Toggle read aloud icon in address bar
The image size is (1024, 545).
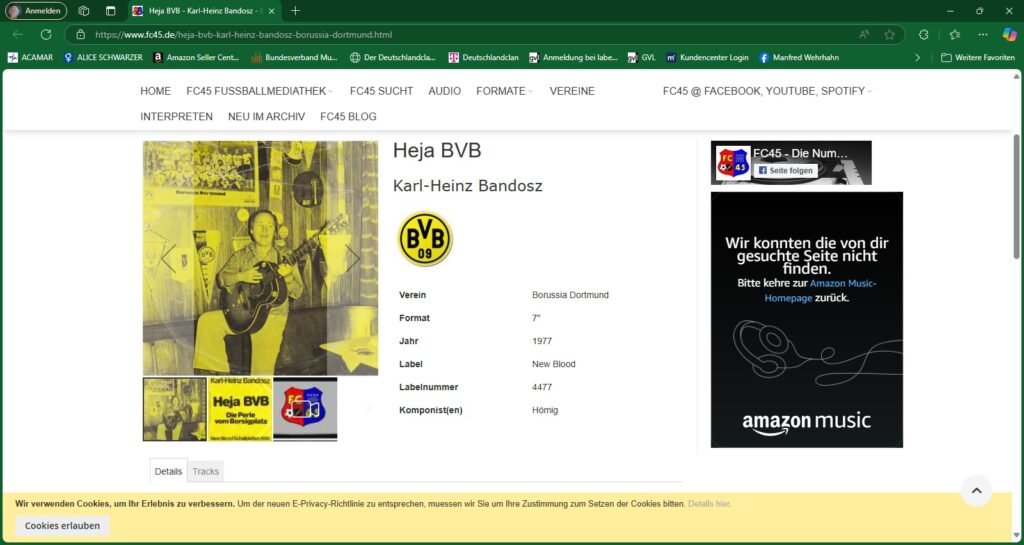pos(865,35)
